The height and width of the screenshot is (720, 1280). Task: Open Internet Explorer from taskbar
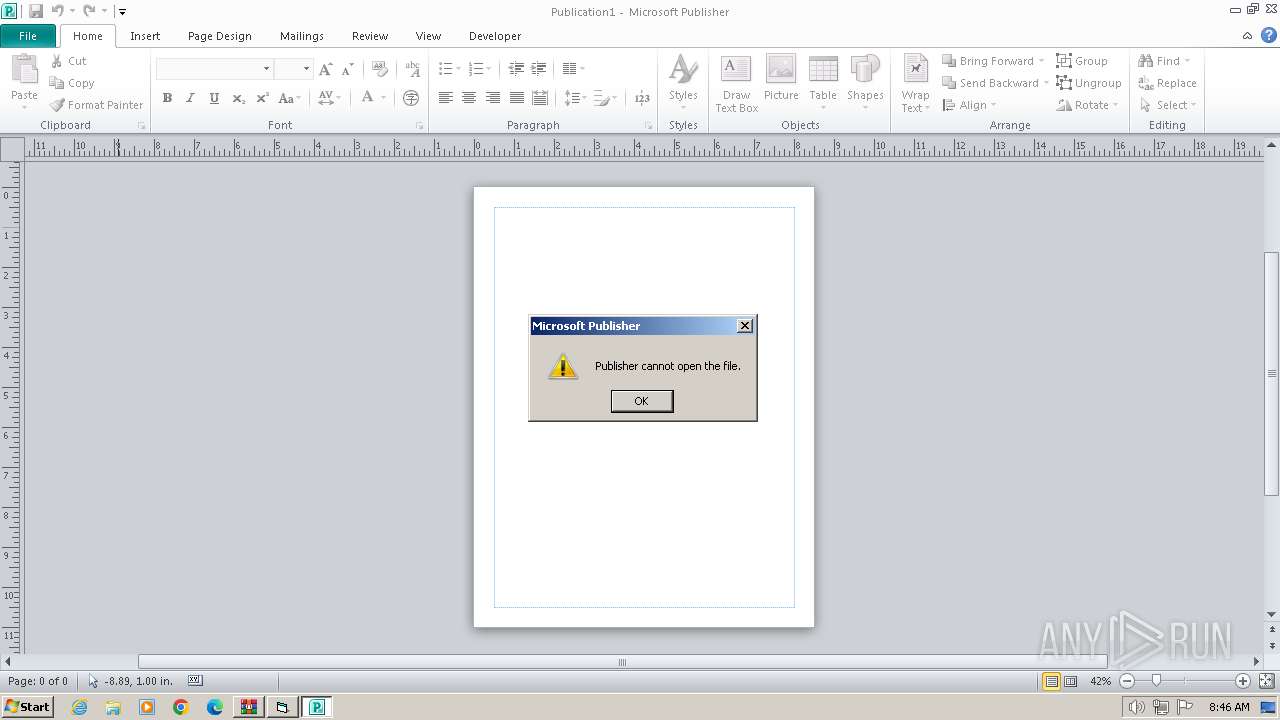click(x=79, y=707)
